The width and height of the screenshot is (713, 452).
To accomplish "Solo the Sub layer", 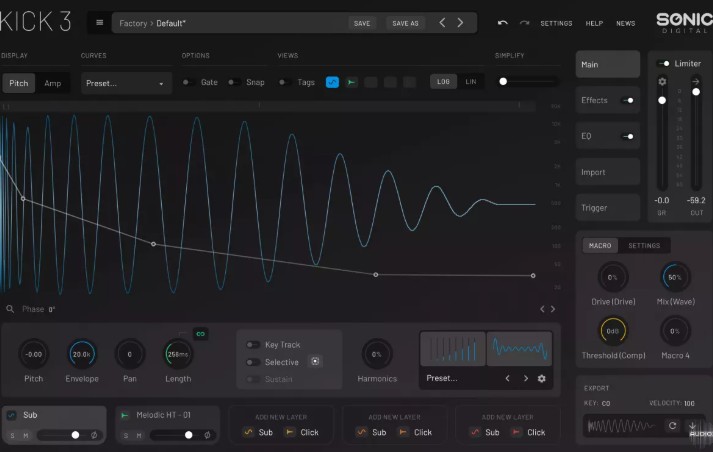I will [x=12, y=436].
